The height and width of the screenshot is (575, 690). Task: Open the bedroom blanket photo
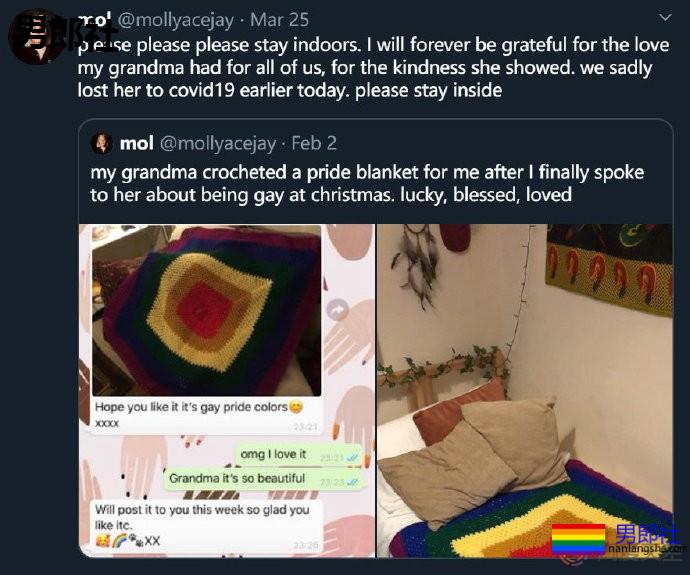(x=525, y=391)
